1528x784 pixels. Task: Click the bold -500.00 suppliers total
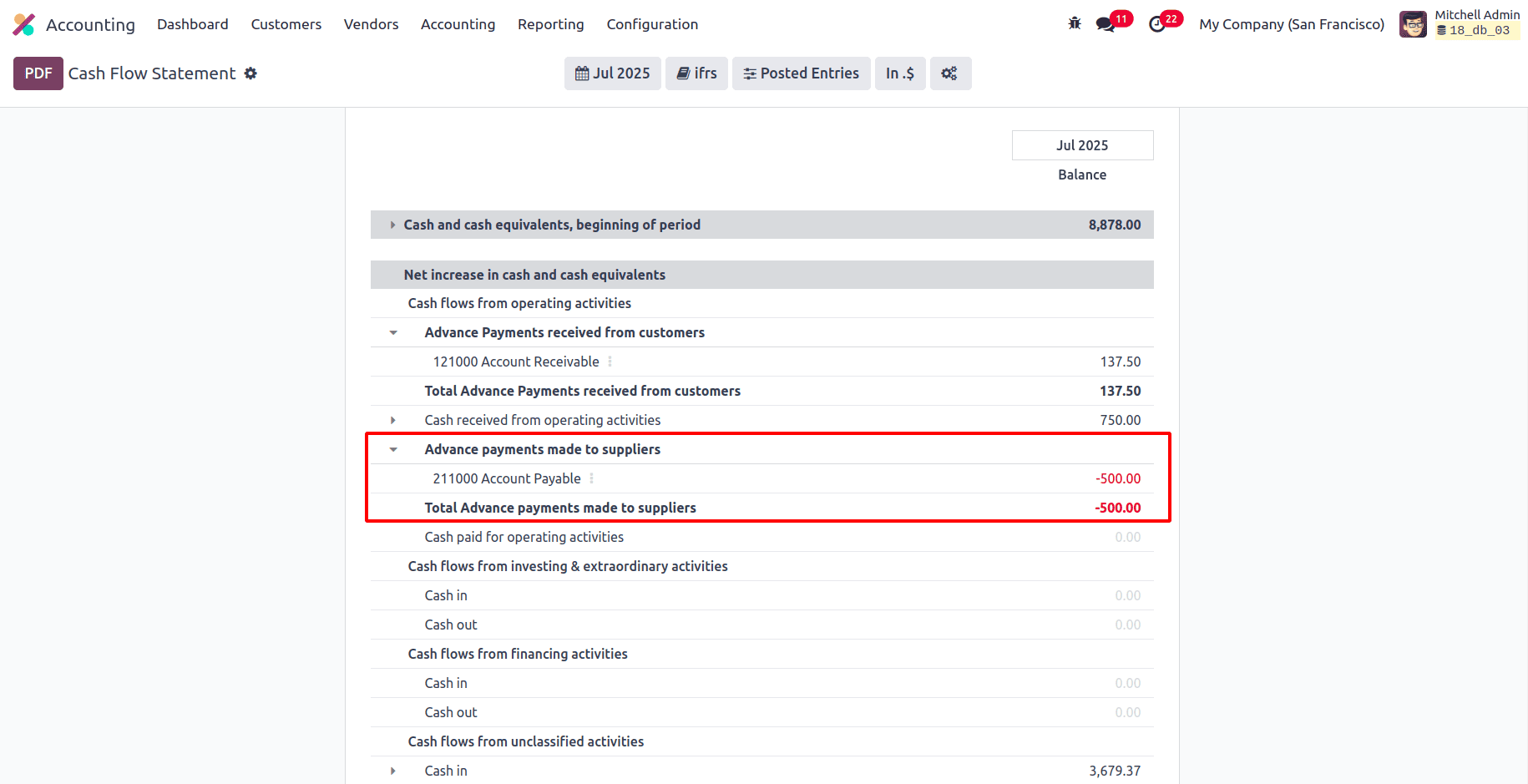click(x=1118, y=508)
